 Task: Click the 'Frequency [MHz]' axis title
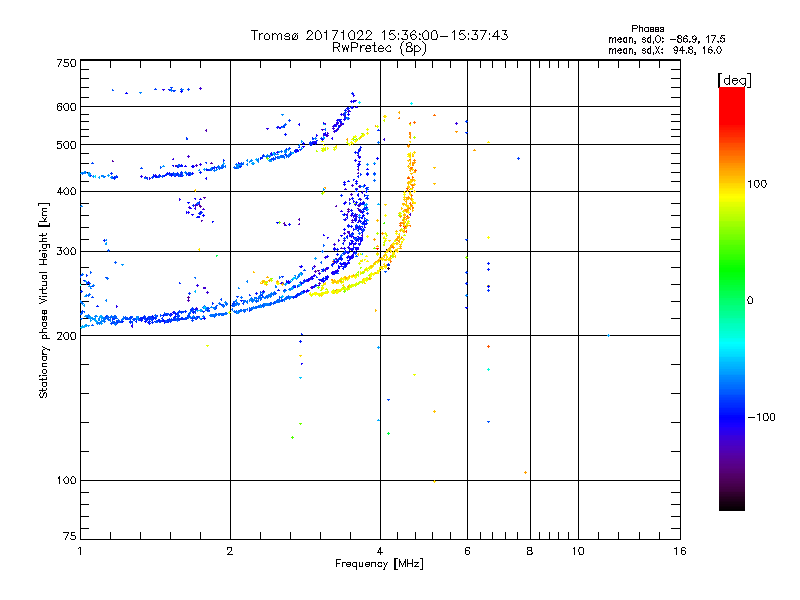pyautogui.click(x=379, y=564)
